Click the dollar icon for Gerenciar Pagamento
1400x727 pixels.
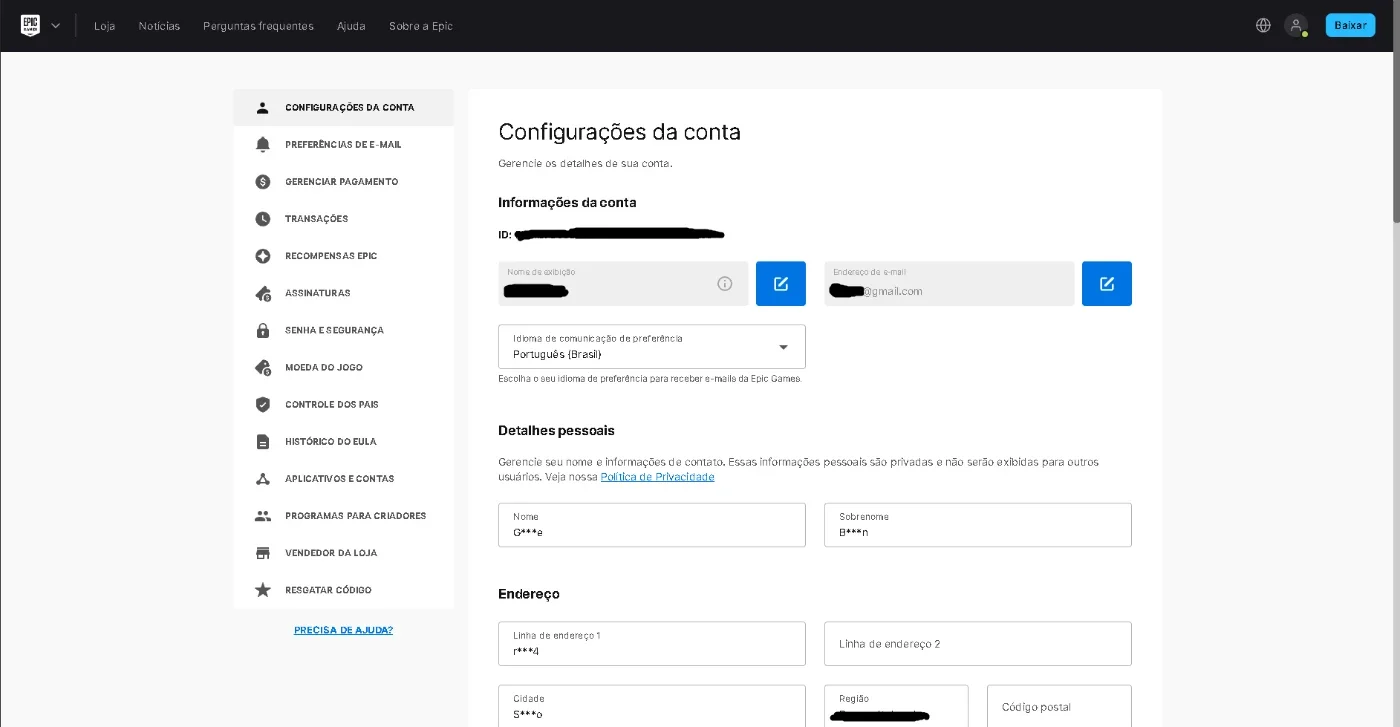(x=263, y=182)
